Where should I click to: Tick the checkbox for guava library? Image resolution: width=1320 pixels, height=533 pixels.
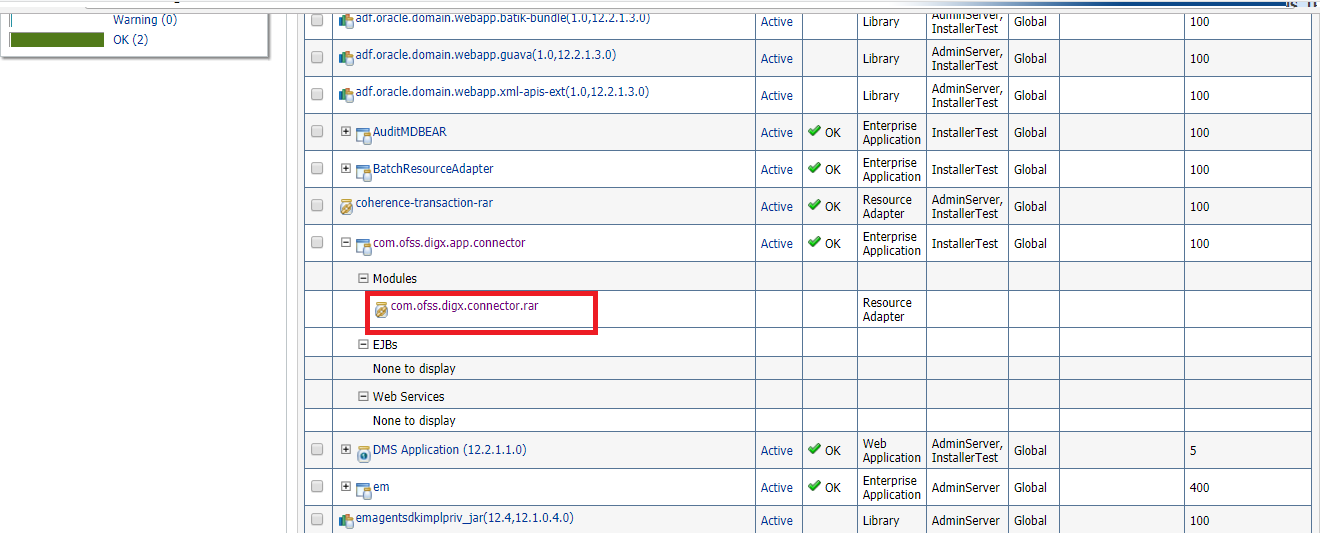(317, 57)
